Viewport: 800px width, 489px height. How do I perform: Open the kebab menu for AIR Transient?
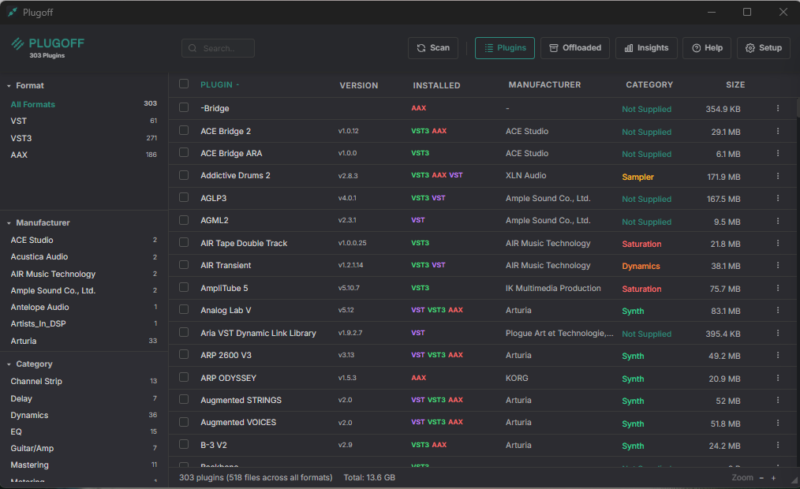coord(778,265)
